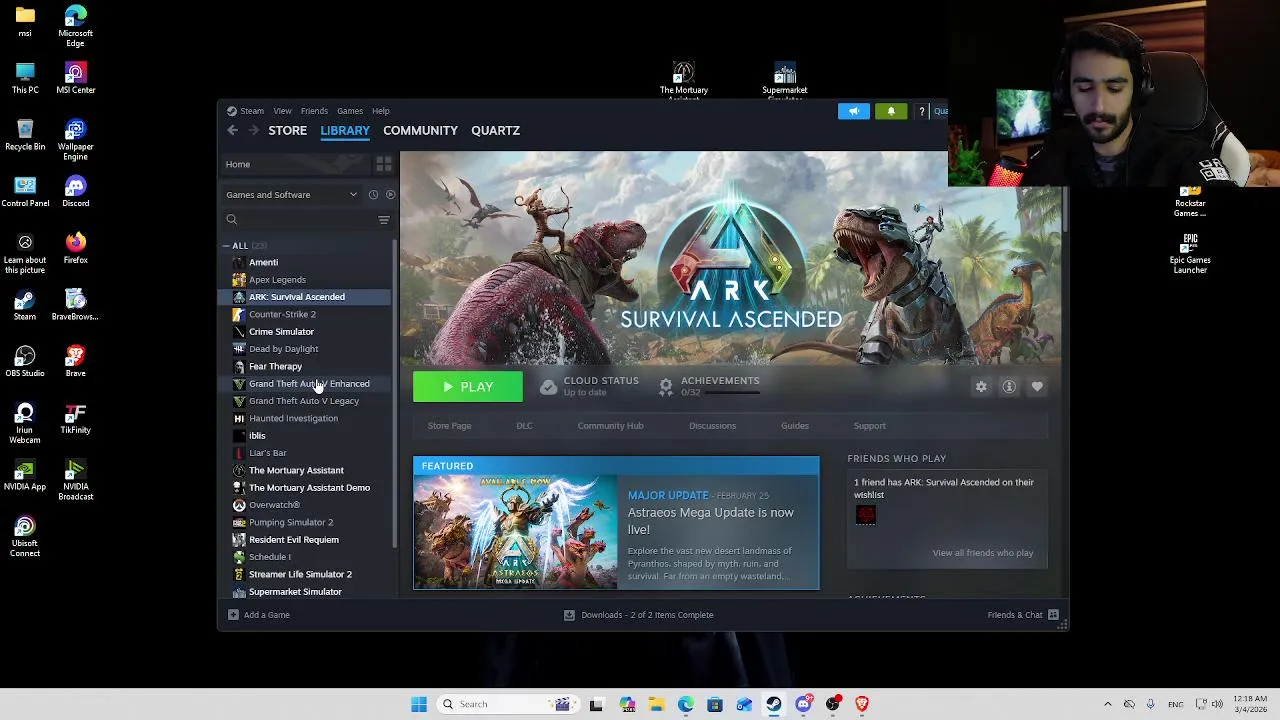The width and height of the screenshot is (1280, 720).
Task: Click the Steam help question mark icon
Action: point(921,111)
